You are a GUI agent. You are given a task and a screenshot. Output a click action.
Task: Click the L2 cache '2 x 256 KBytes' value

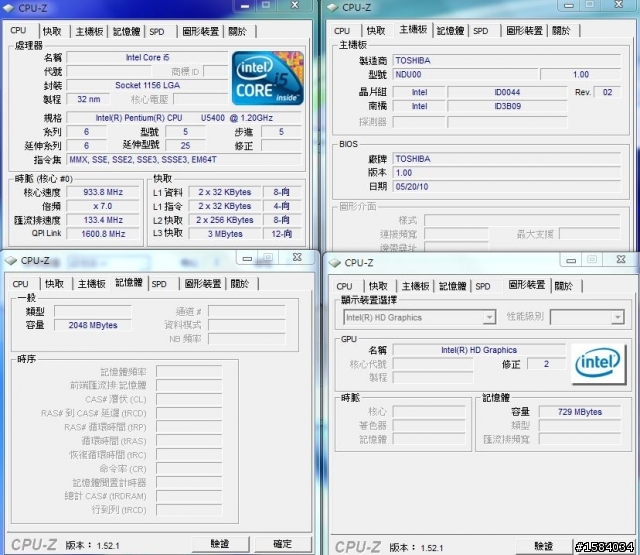click(x=225, y=220)
